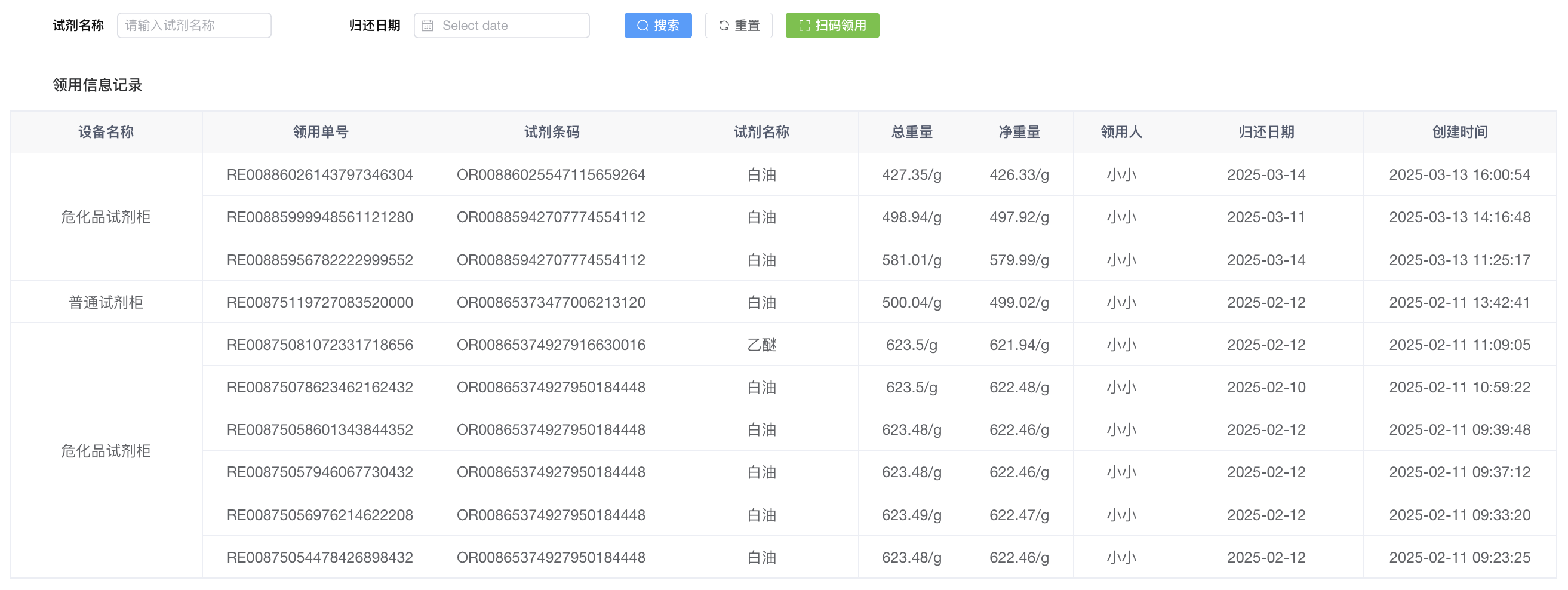Click net weight 622.47/g
Image resolution: width=1568 pixels, height=590 pixels.
[1019, 515]
